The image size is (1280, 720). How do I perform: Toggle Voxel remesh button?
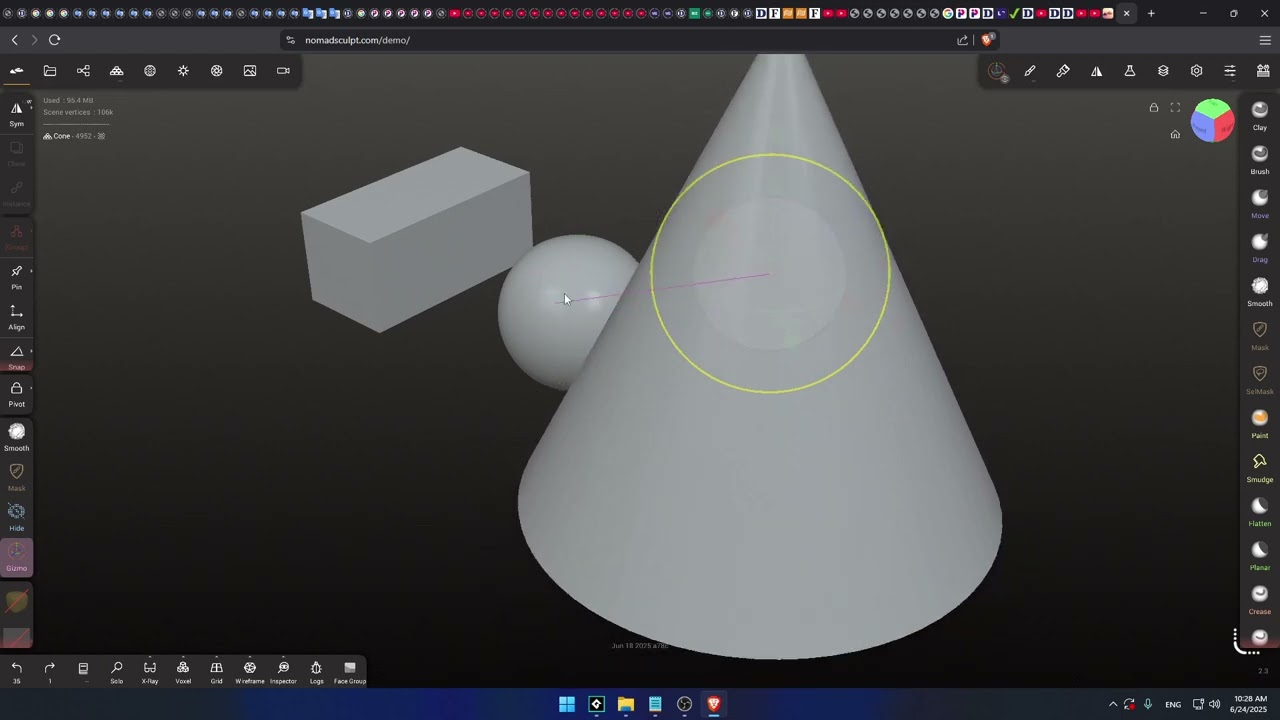coord(183,672)
